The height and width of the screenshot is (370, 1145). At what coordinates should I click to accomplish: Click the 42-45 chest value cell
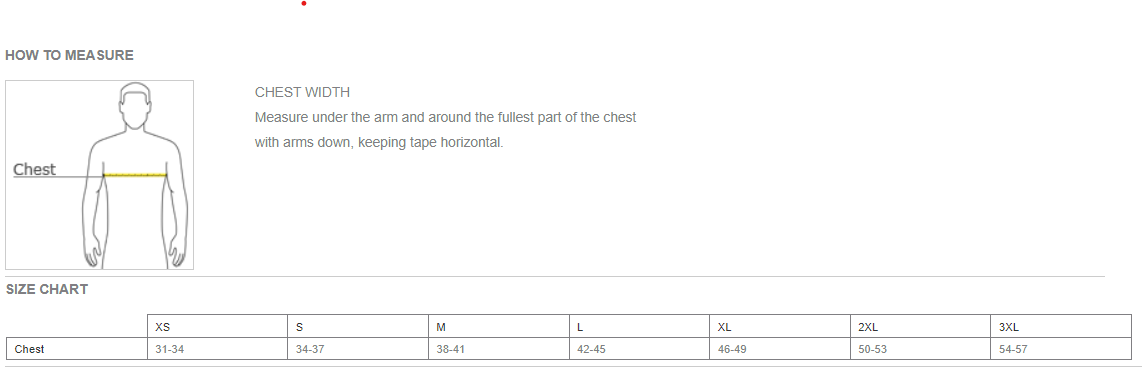[x=640, y=350]
